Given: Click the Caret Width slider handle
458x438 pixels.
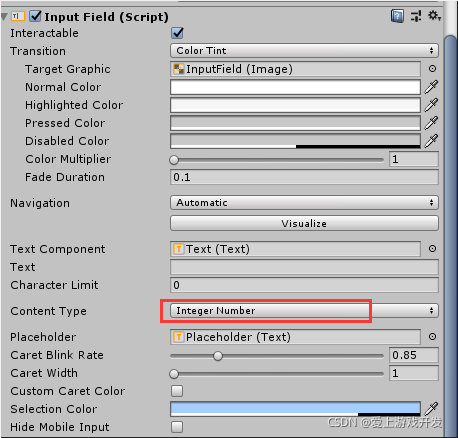Looking at the screenshot, I should (174, 374).
